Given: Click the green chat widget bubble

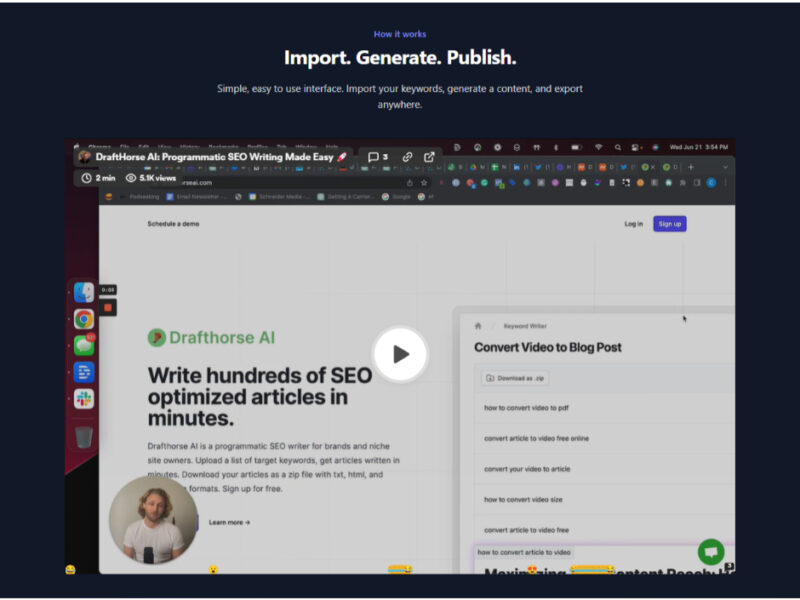Looking at the screenshot, I should pyautogui.click(x=711, y=552).
